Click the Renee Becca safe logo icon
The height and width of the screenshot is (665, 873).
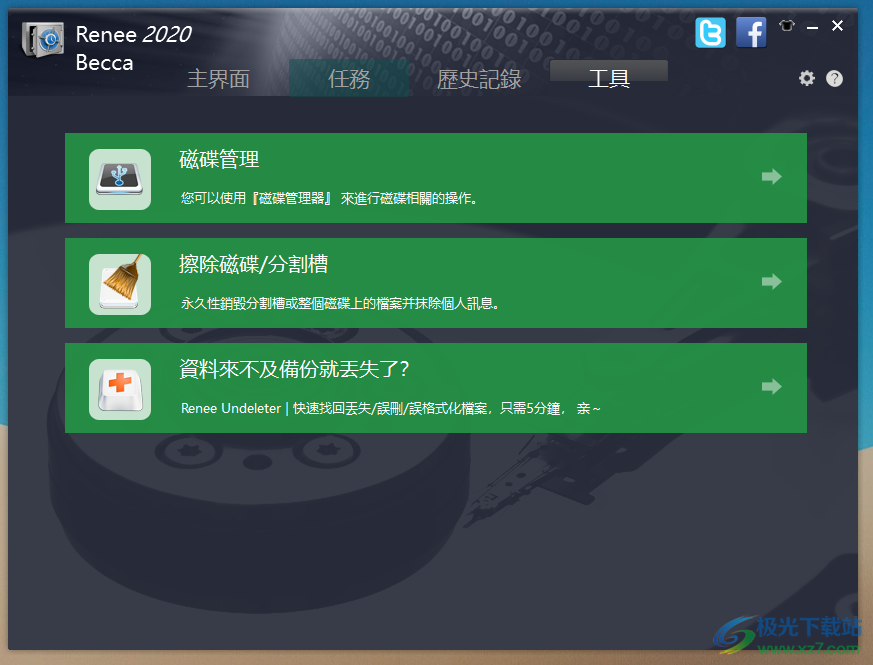pos(42,40)
